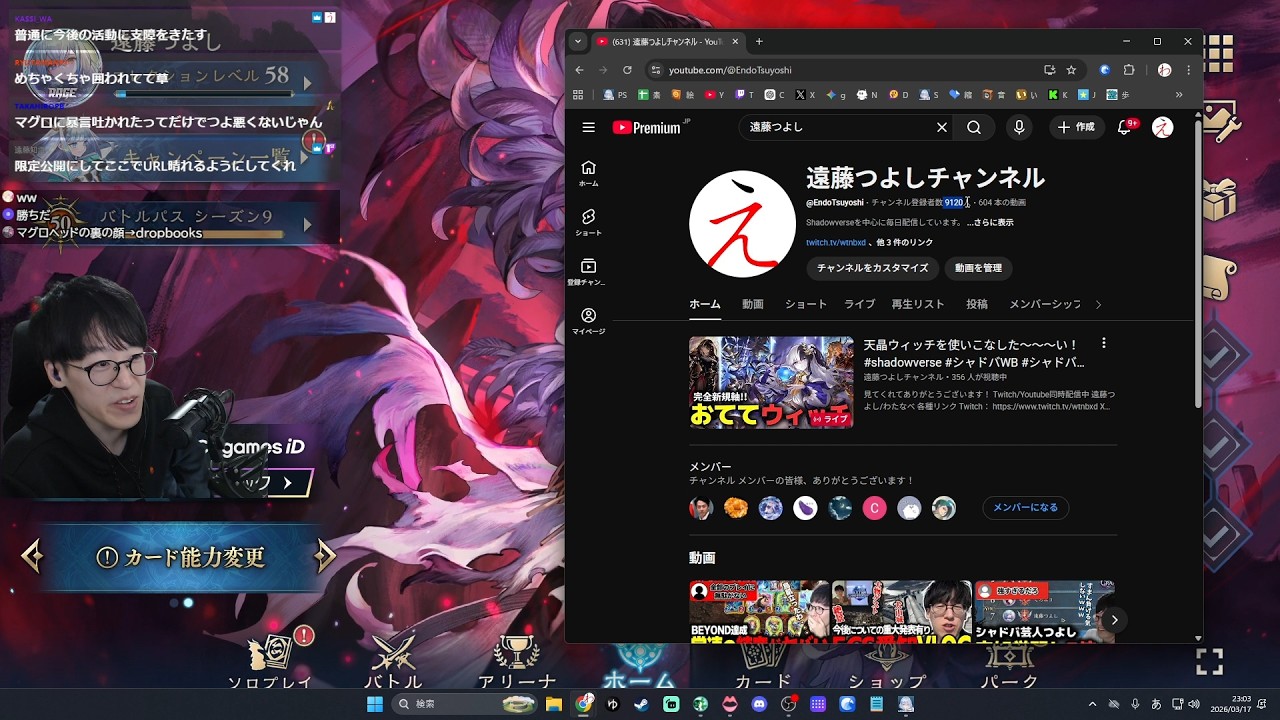1280x720 pixels.
Task: Switch to the ショート channel tab
Action: click(x=806, y=304)
